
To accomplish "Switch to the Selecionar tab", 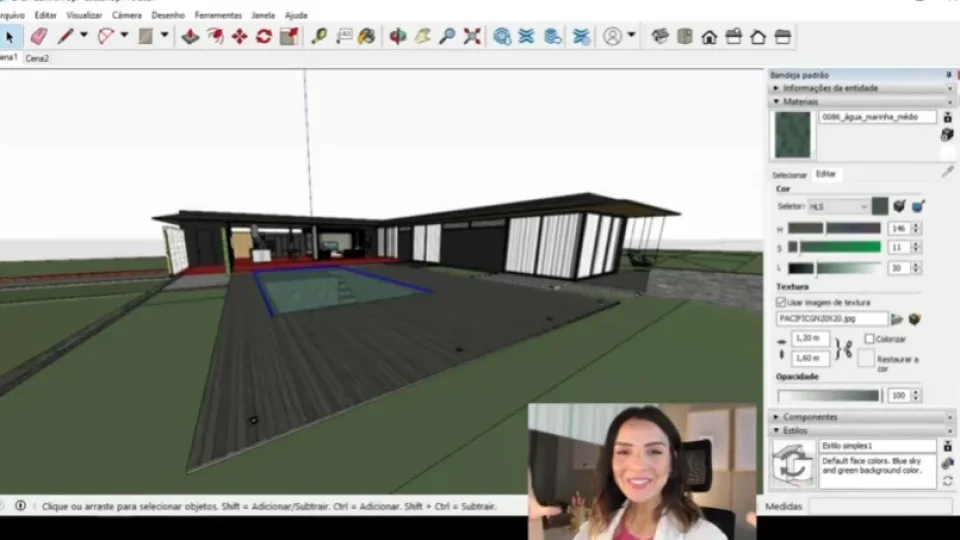I will tap(789, 175).
